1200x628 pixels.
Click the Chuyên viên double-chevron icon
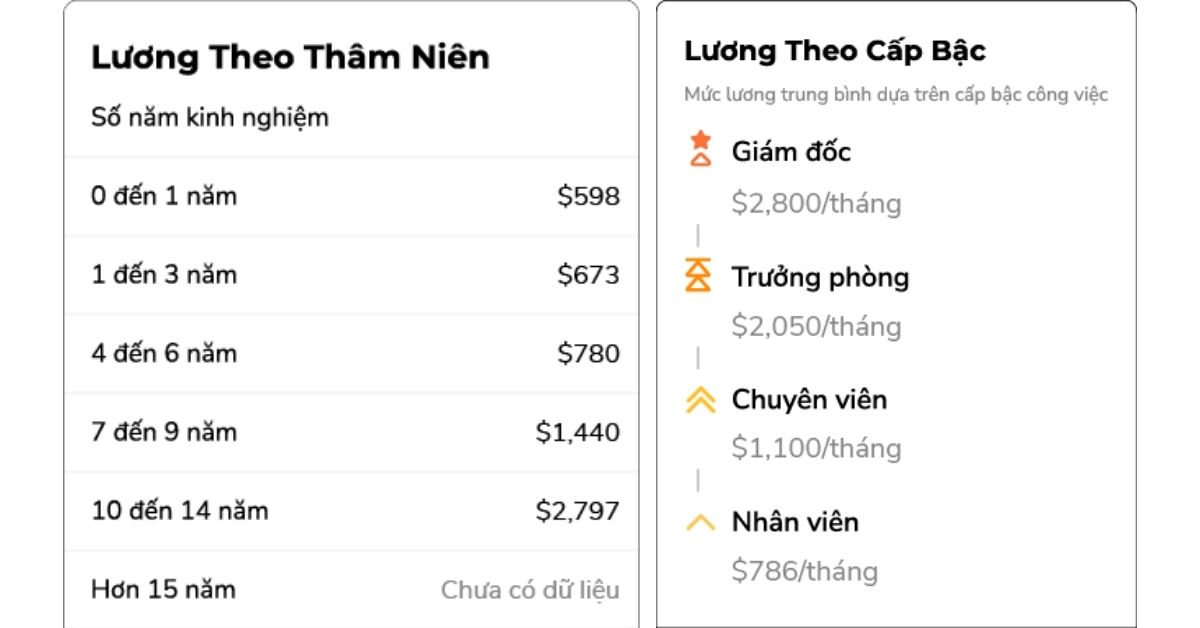point(701,400)
